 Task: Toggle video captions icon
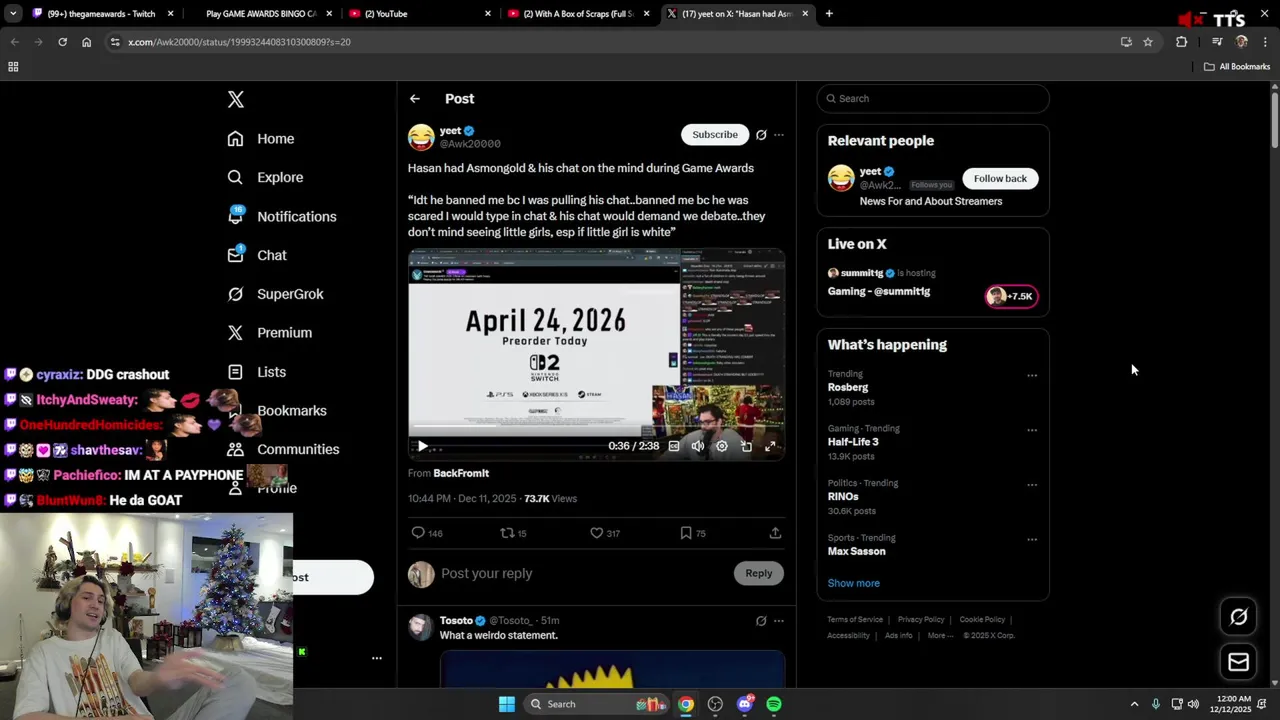click(674, 446)
